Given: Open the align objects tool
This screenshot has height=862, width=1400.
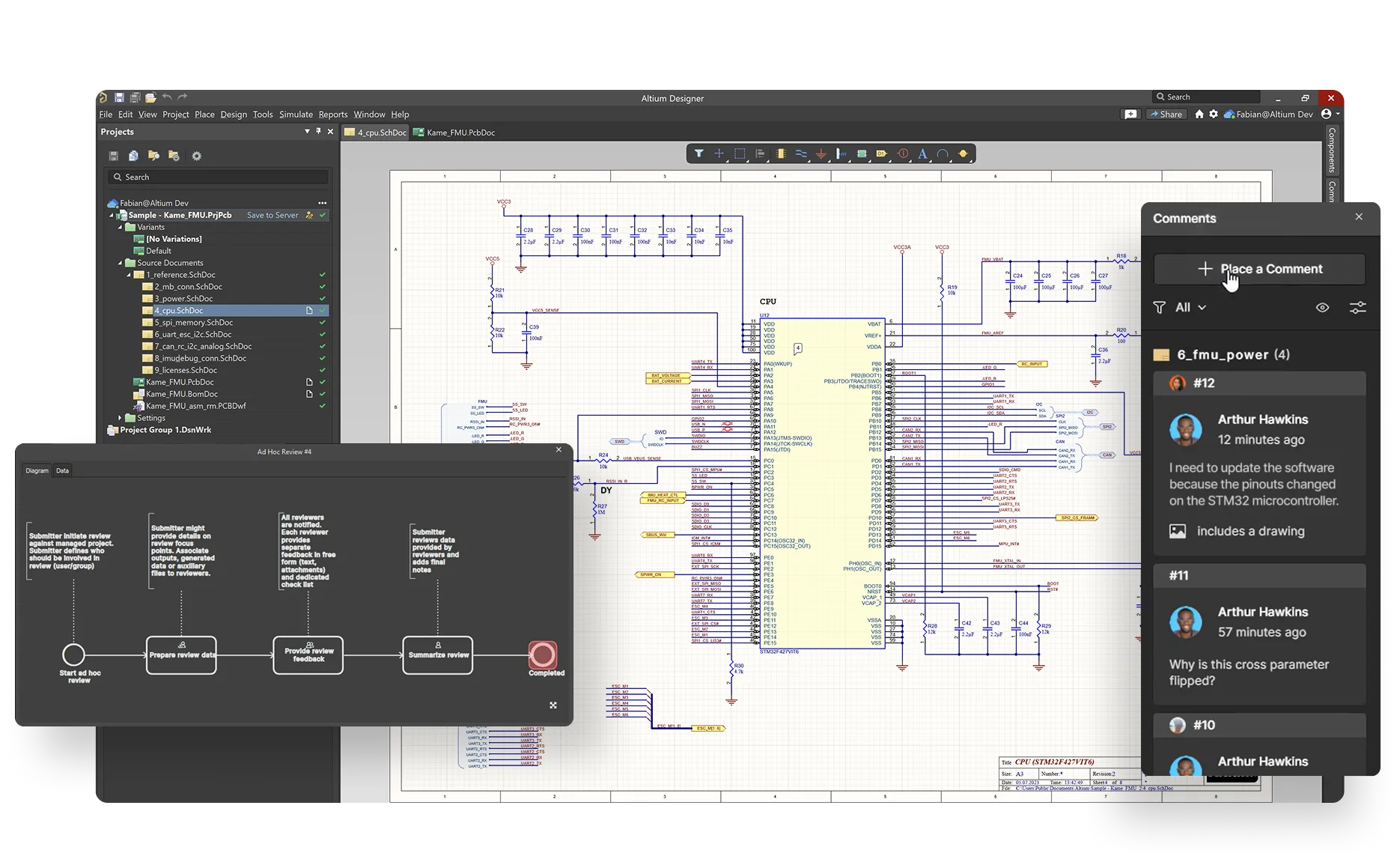Looking at the screenshot, I should pos(760,154).
